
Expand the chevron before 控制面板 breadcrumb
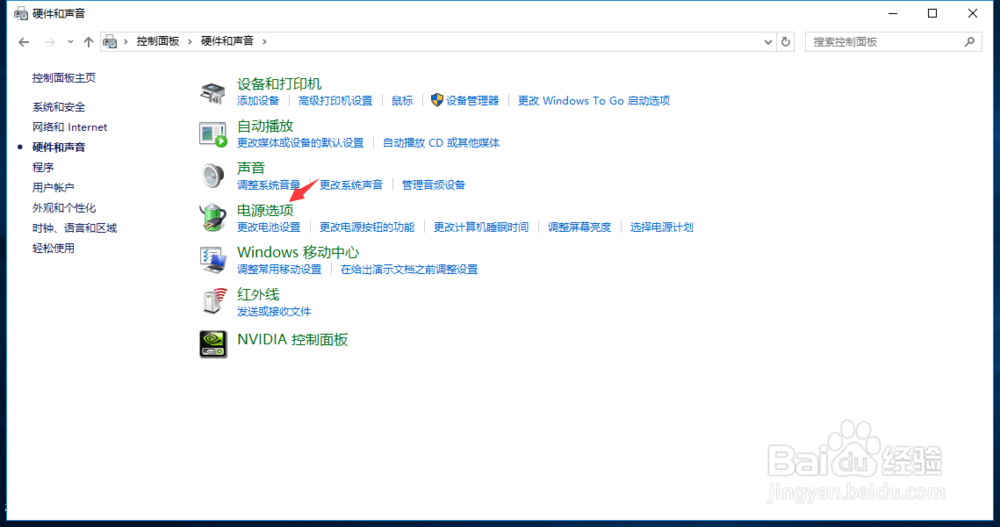point(126,41)
